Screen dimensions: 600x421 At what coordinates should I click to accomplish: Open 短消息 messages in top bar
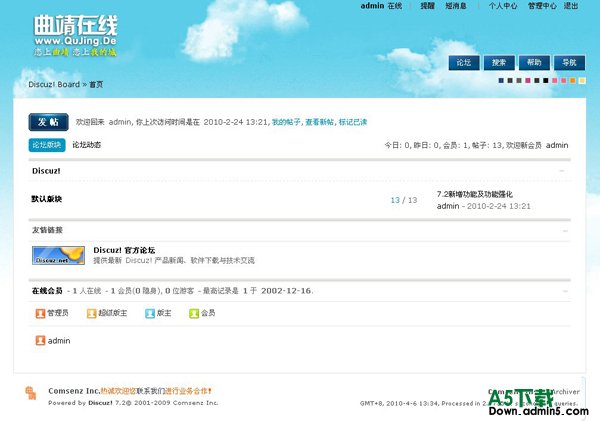click(456, 6)
